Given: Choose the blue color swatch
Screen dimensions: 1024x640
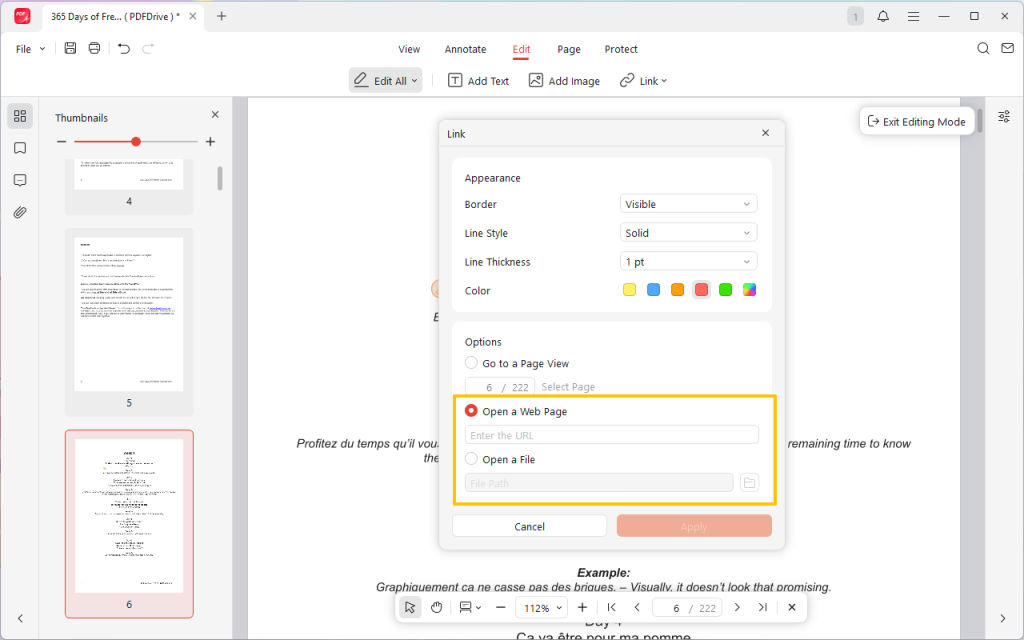Looking at the screenshot, I should pyautogui.click(x=653, y=290).
